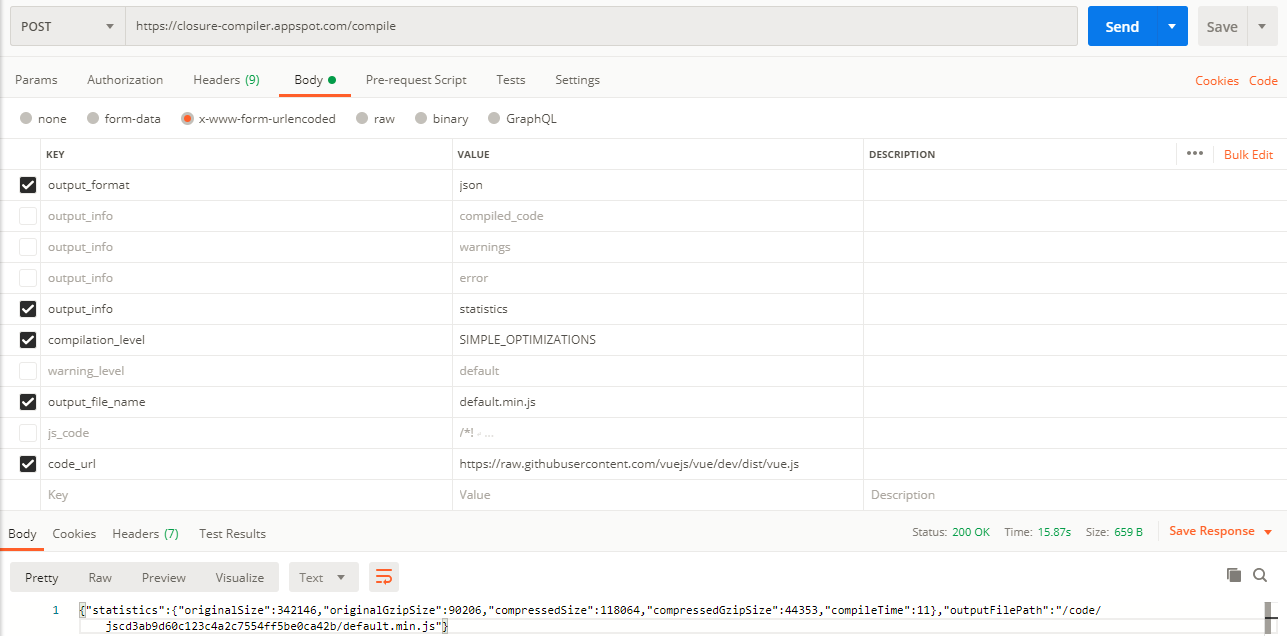Switch to Preview response view

click(164, 577)
